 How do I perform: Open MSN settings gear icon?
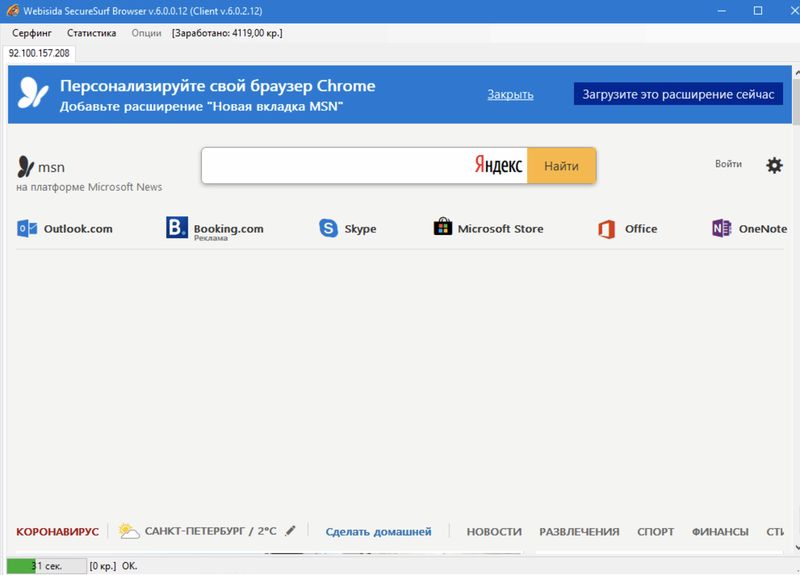[774, 165]
